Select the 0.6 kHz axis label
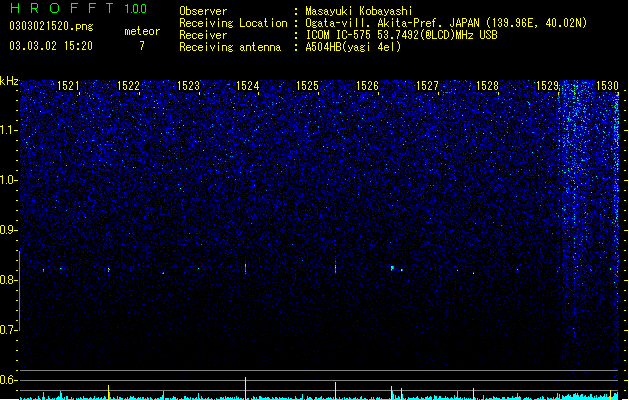The image size is (629, 400). tap(9, 380)
